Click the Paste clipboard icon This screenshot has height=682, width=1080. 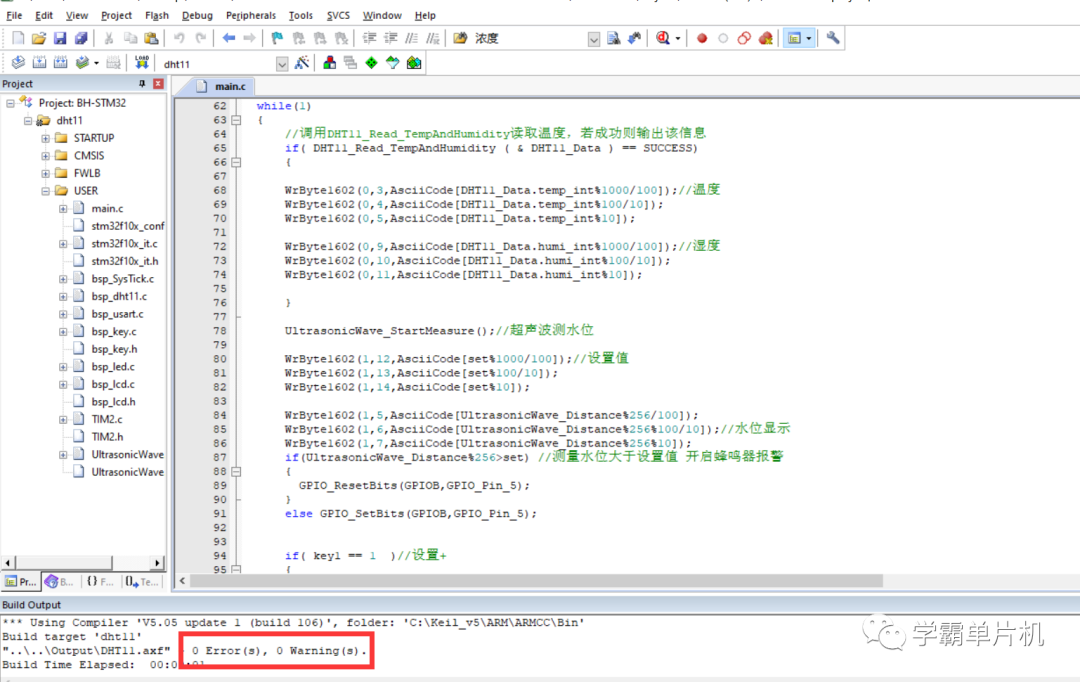[x=151, y=38]
